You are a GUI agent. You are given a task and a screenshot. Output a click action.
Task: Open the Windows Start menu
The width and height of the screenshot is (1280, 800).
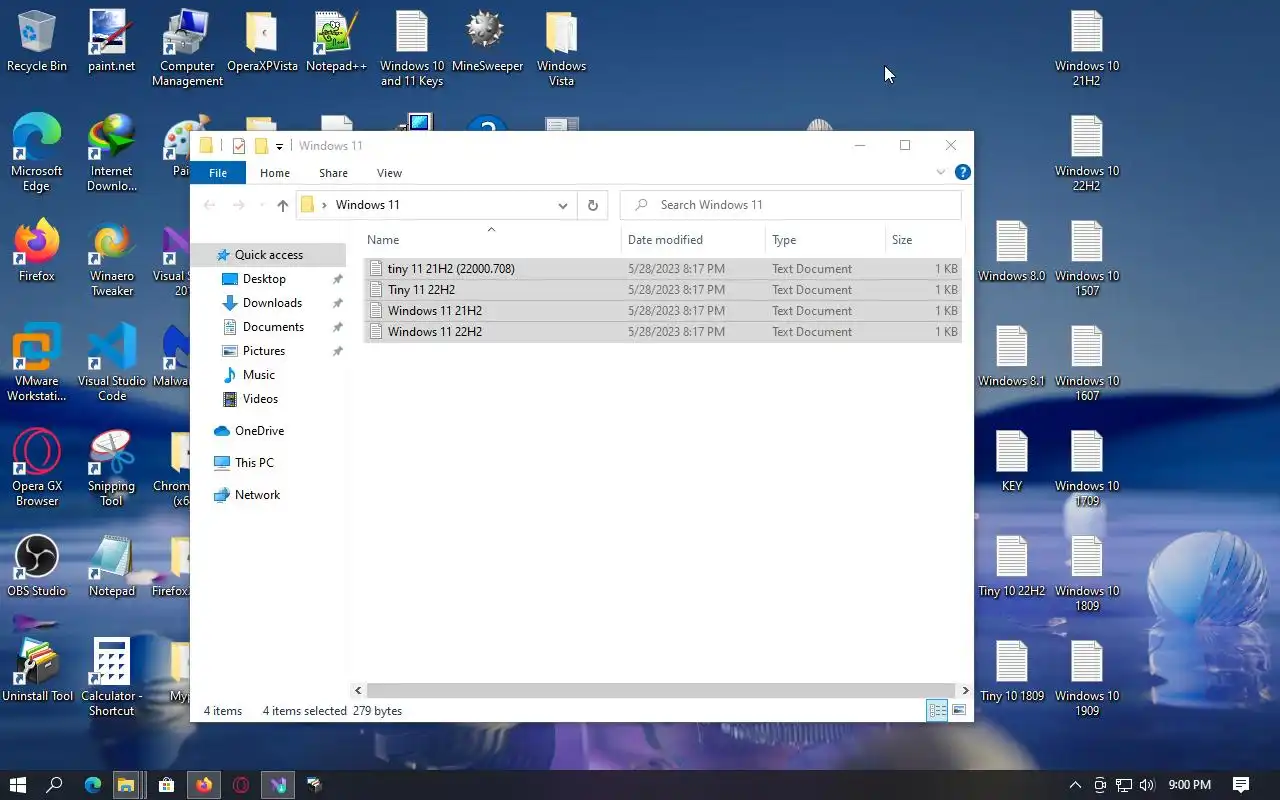18,785
